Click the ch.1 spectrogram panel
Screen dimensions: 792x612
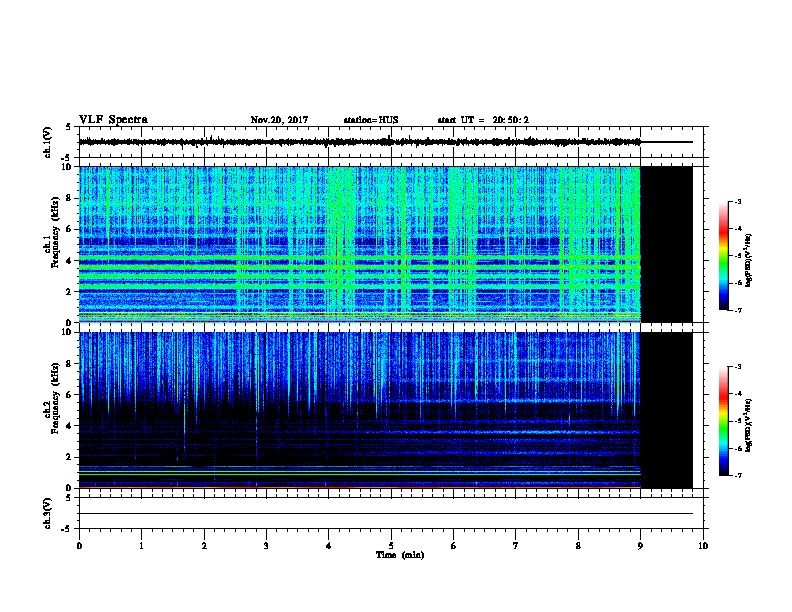click(x=359, y=244)
